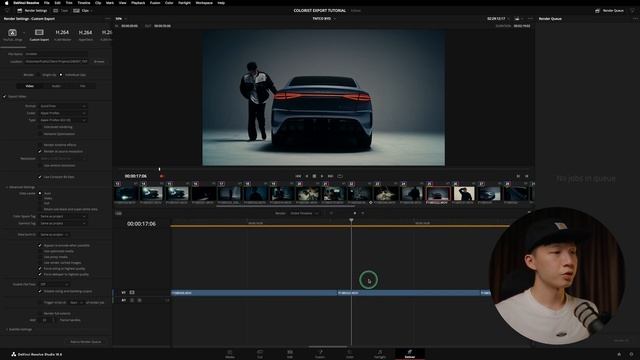Click the Location path field
Screen dimensions: 640x360
pyautogui.click(x=56, y=62)
